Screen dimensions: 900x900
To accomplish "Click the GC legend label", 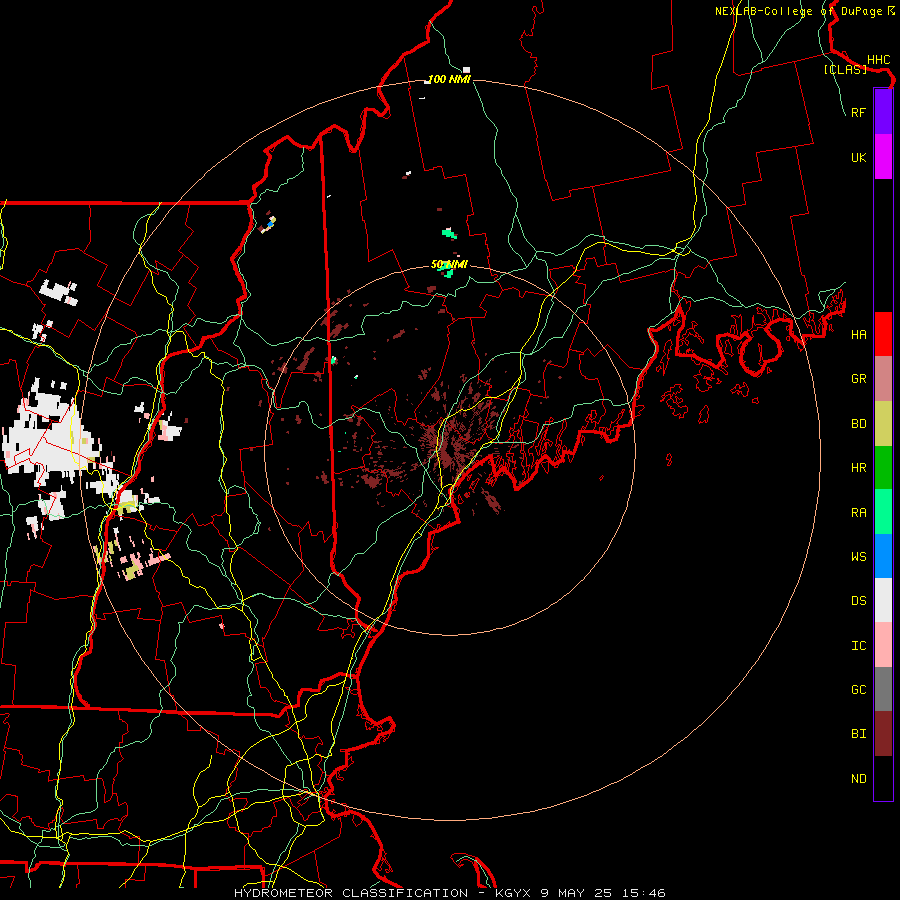I will tap(858, 690).
